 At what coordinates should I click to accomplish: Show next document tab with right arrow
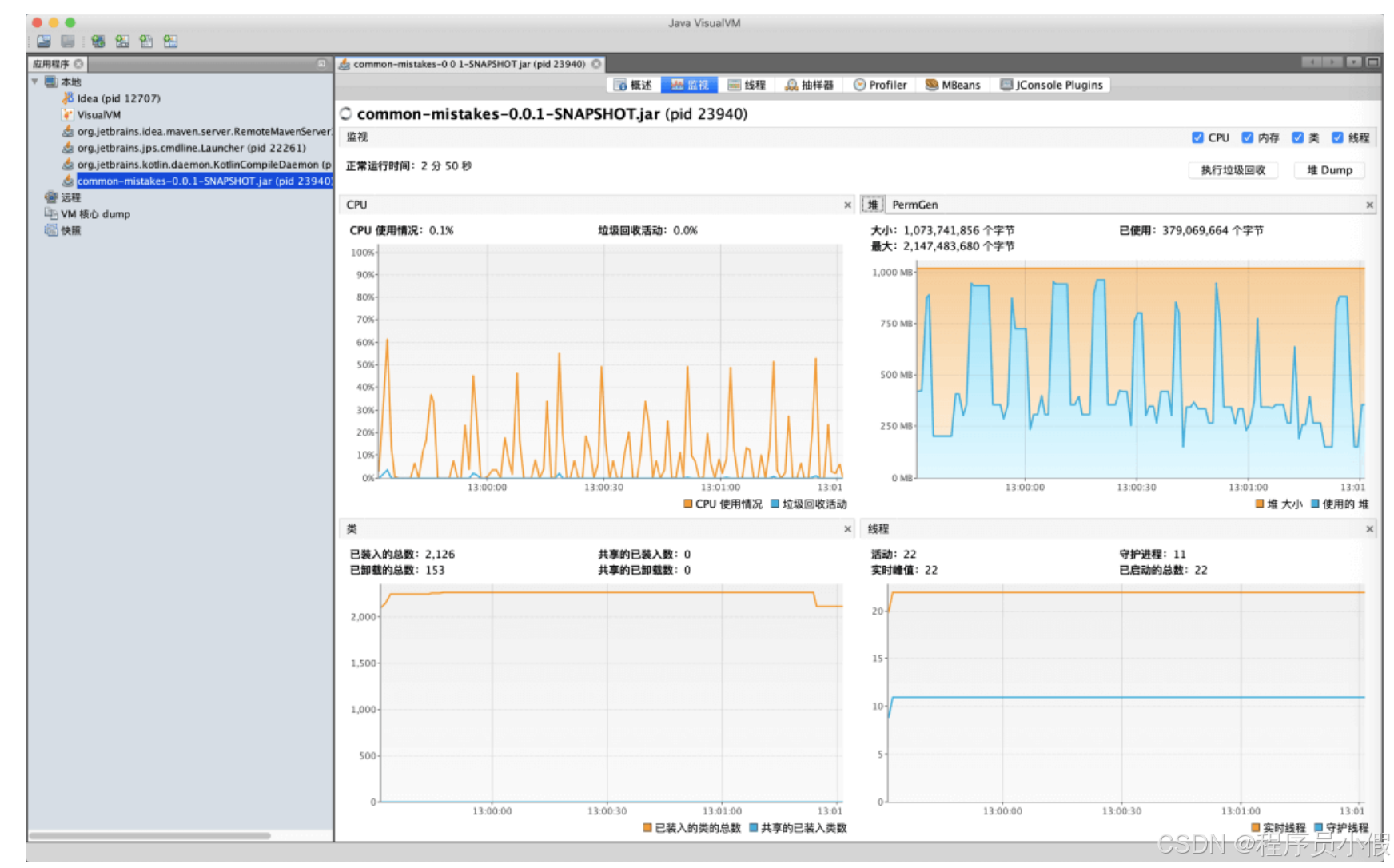(1332, 62)
